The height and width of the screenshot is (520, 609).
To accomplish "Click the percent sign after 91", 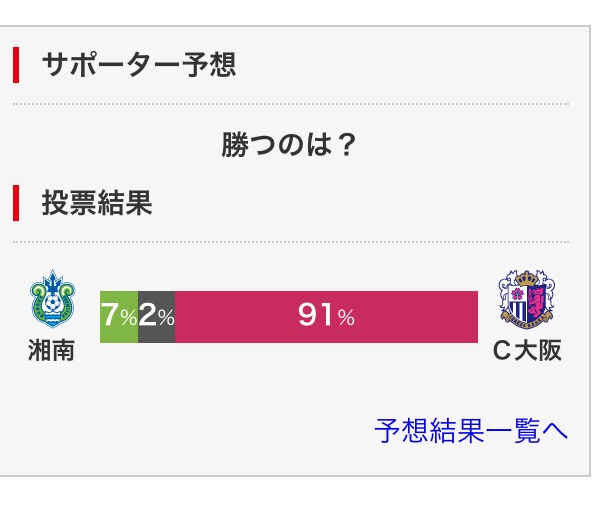I will tap(346, 319).
